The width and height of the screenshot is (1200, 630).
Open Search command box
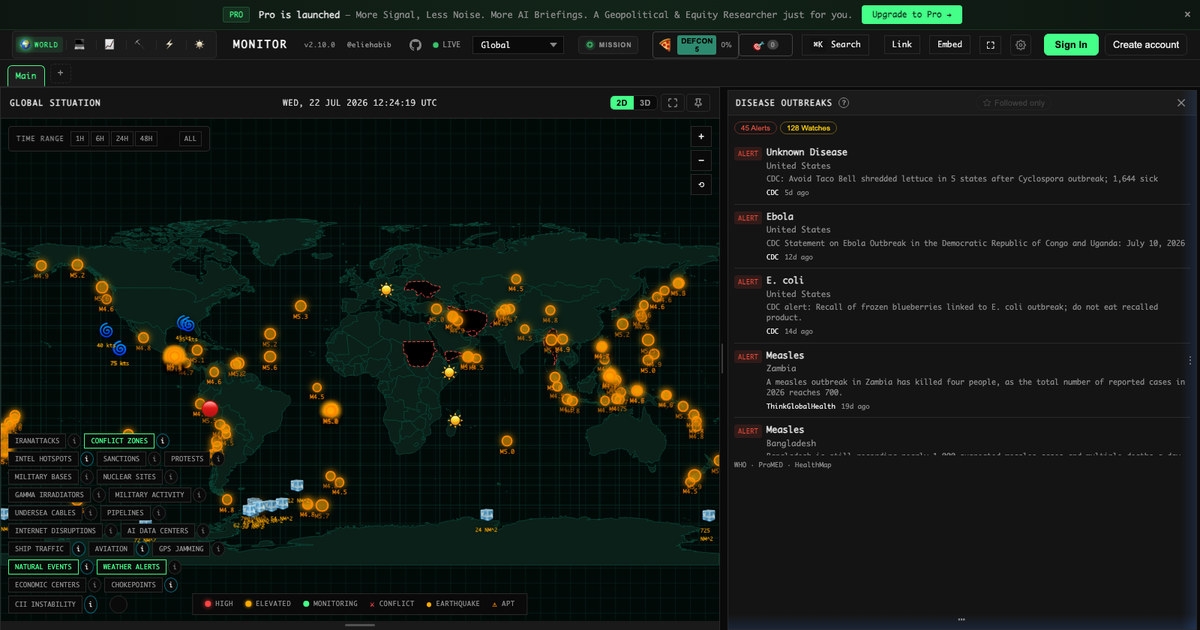pos(836,45)
